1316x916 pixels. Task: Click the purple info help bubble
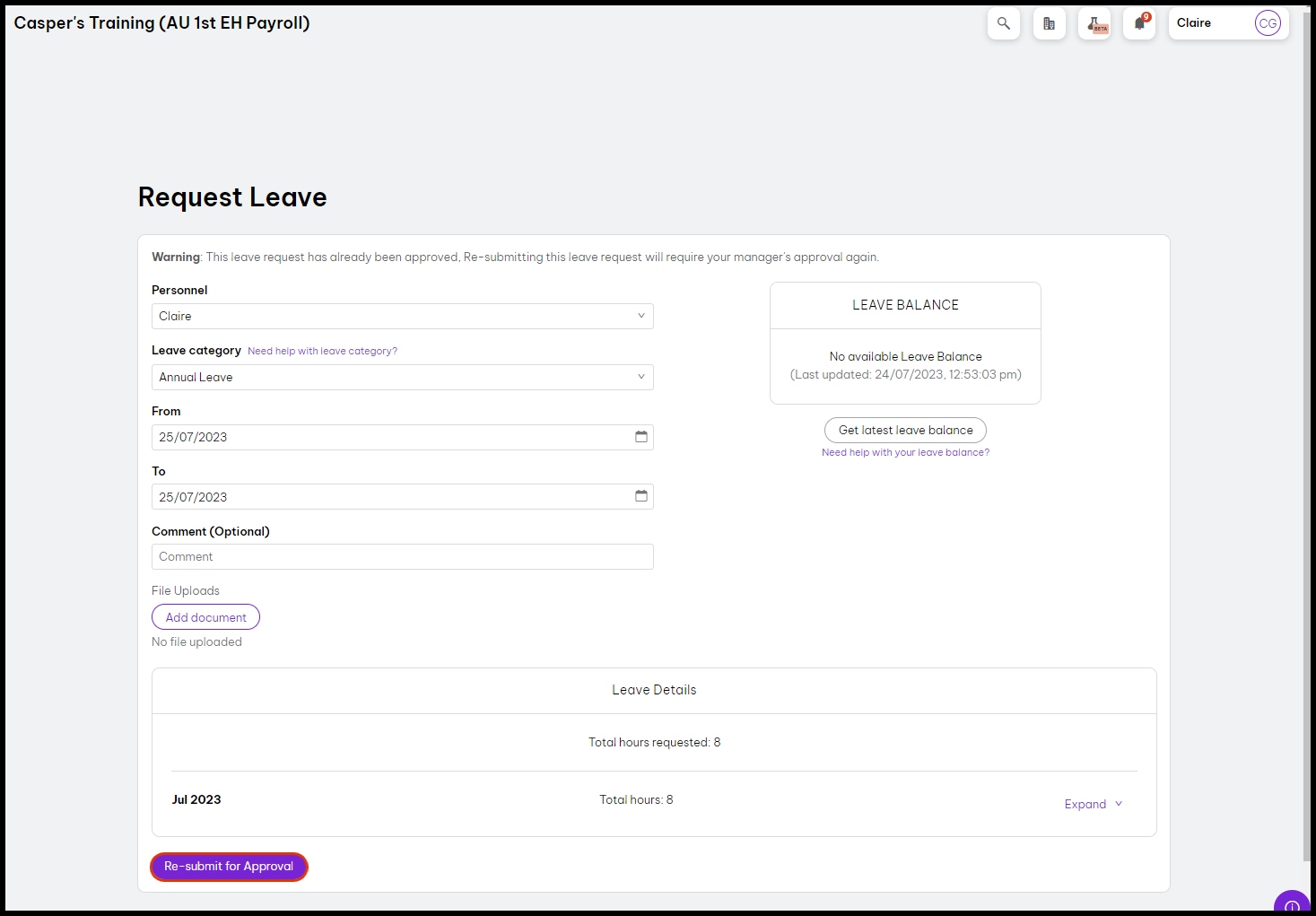(1292, 903)
